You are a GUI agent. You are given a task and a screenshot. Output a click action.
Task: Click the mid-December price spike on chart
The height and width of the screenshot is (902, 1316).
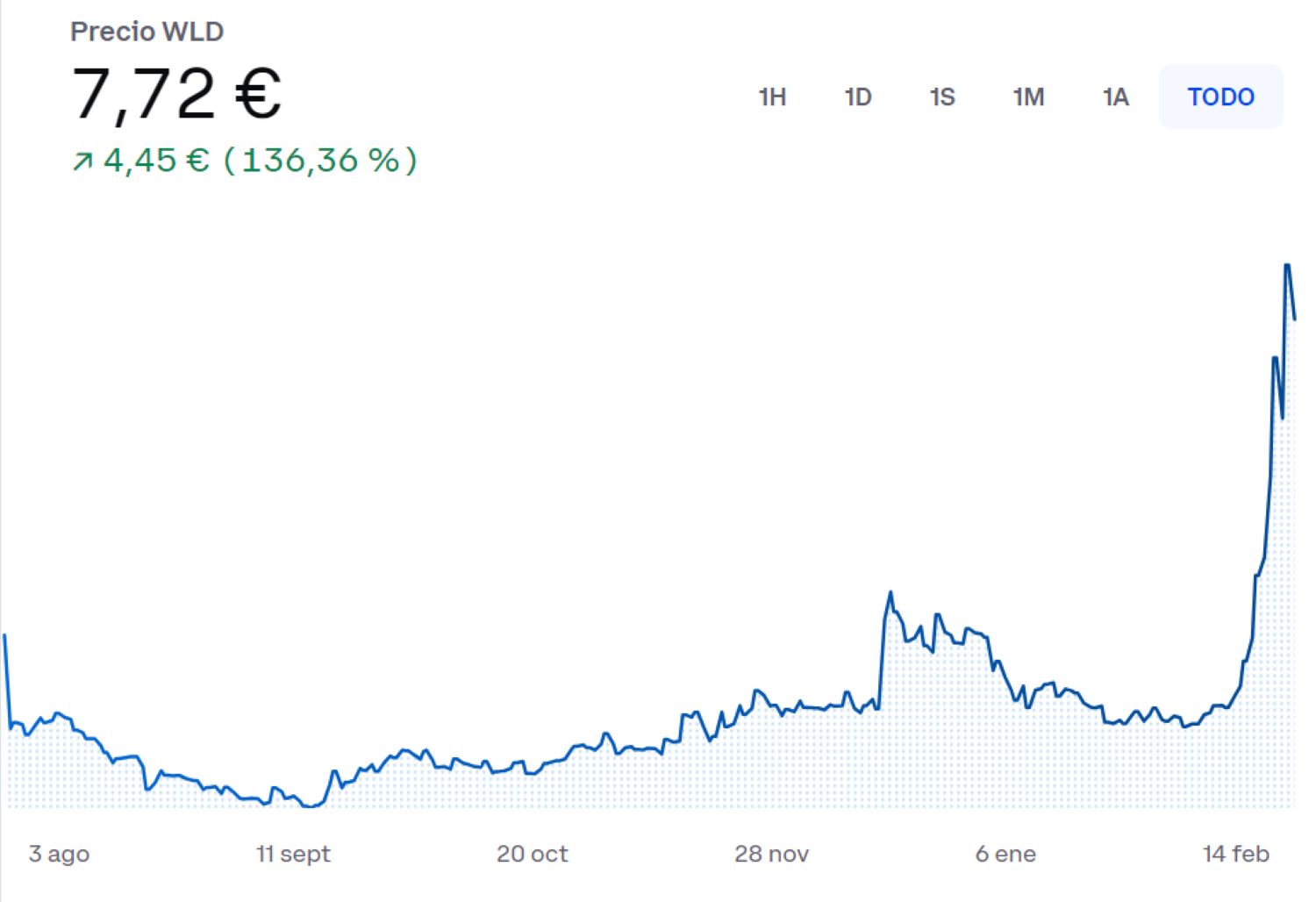tap(890, 594)
